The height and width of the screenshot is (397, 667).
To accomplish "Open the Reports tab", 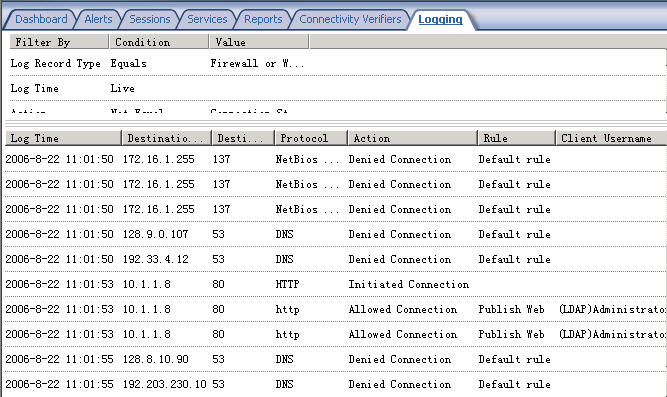I will pos(263,19).
